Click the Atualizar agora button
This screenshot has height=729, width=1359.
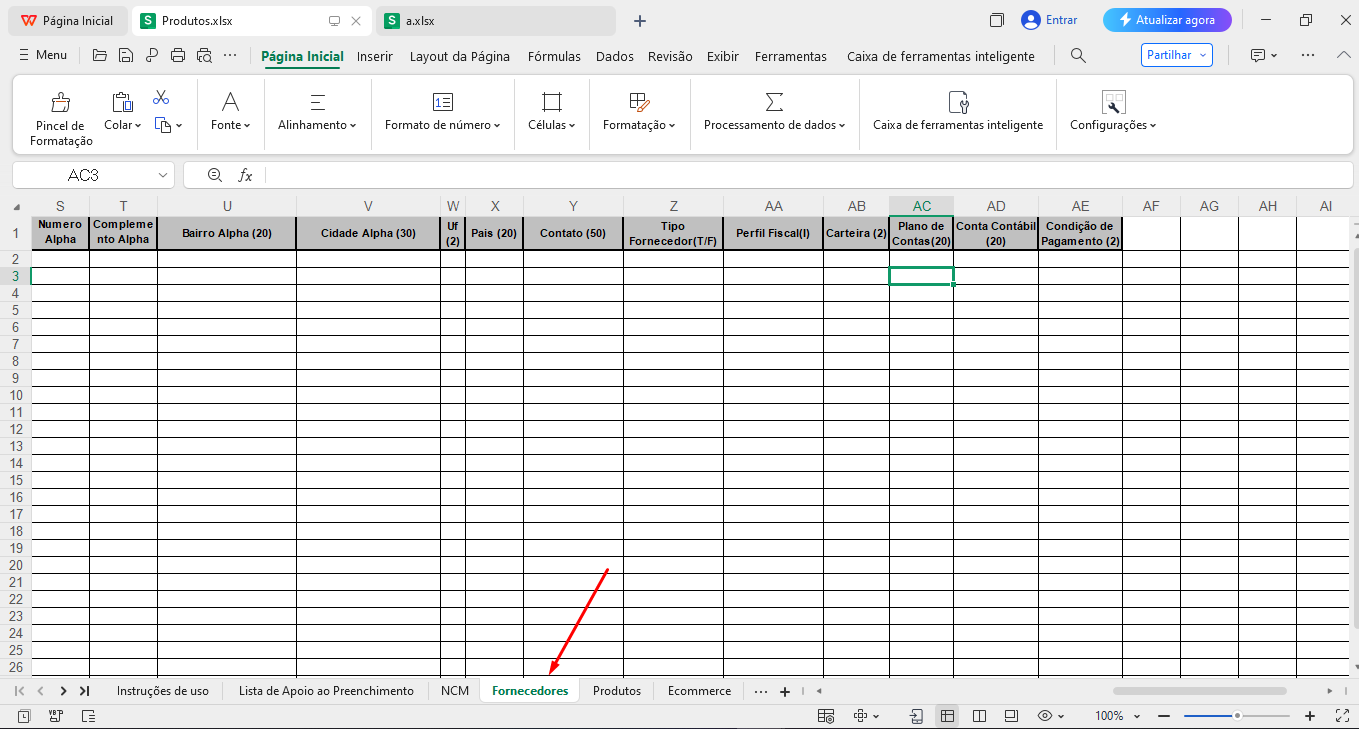coord(1166,20)
